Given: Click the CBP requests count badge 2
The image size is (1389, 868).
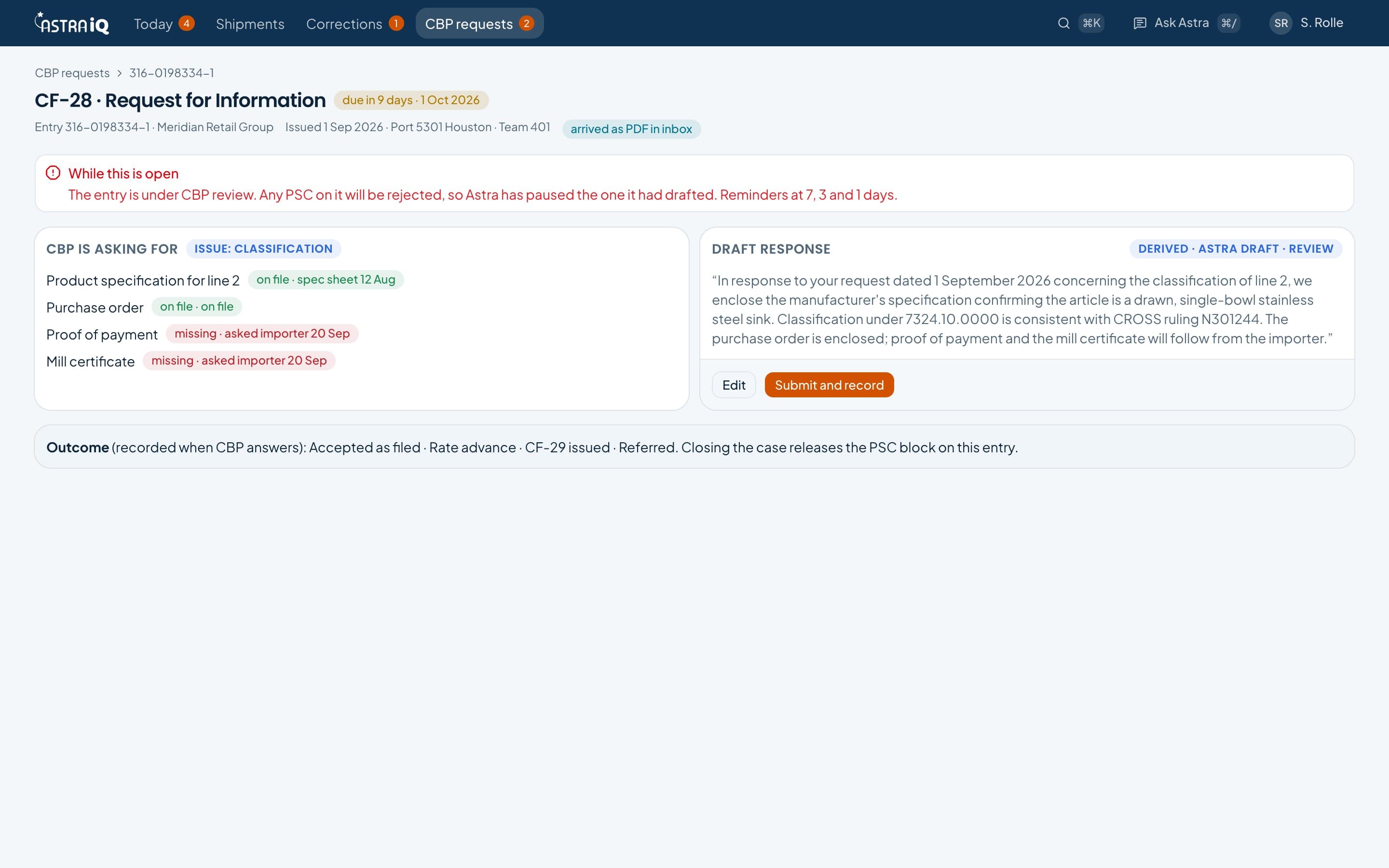Looking at the screenshot, I should click(526, 23).
